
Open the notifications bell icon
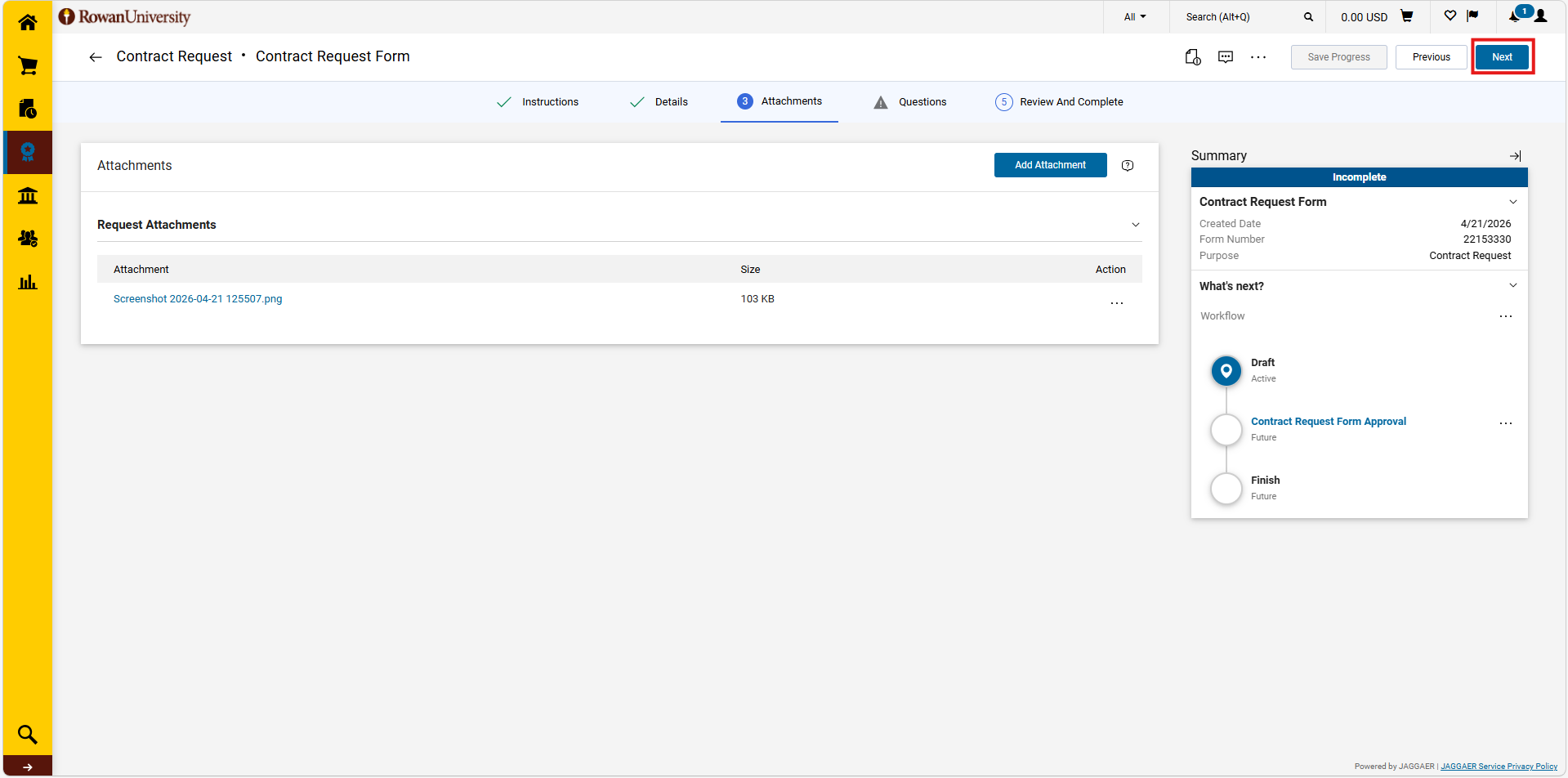1515,16
